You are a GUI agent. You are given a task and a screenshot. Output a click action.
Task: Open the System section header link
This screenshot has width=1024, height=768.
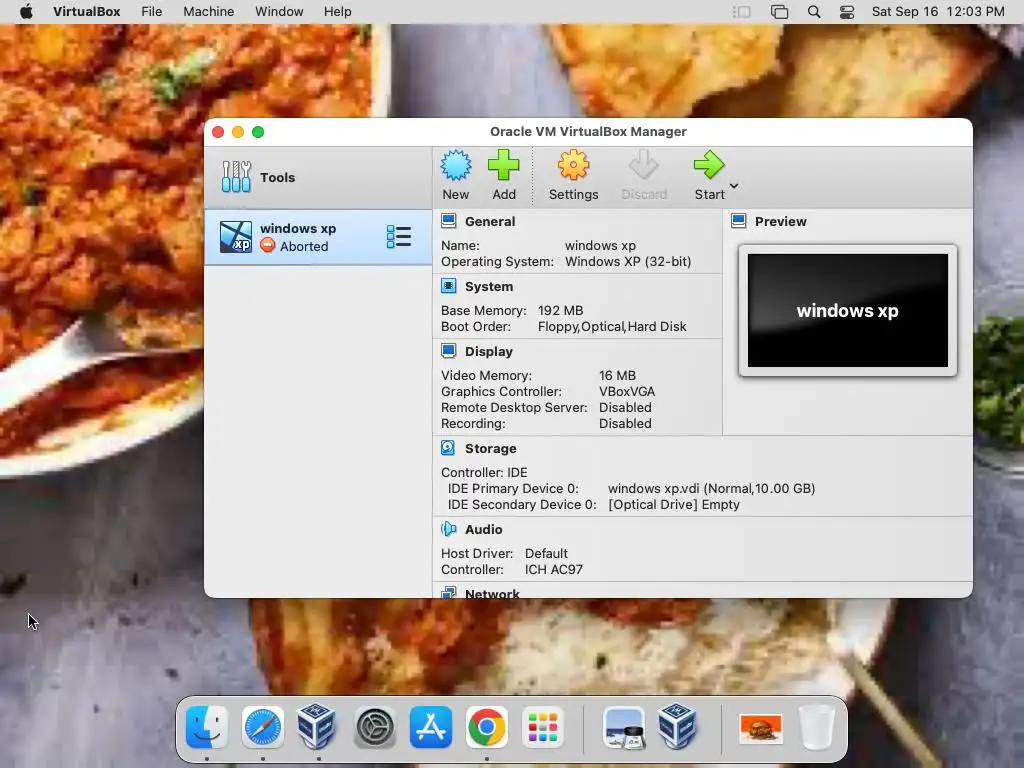pyautogui.click(x=488, y=287)
